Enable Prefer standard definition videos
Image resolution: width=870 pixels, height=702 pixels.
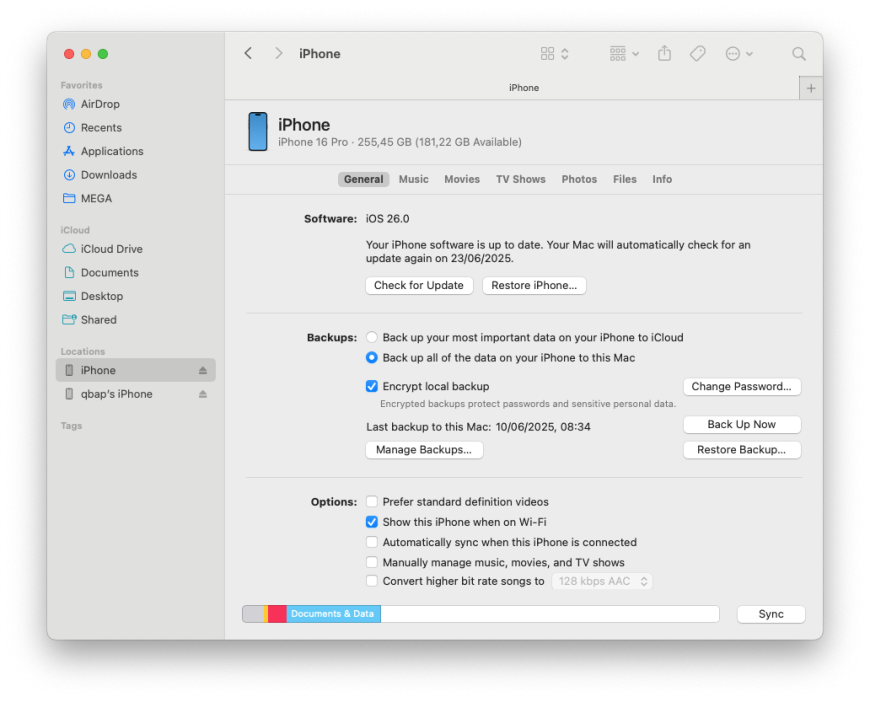click(x=372, y=502)
